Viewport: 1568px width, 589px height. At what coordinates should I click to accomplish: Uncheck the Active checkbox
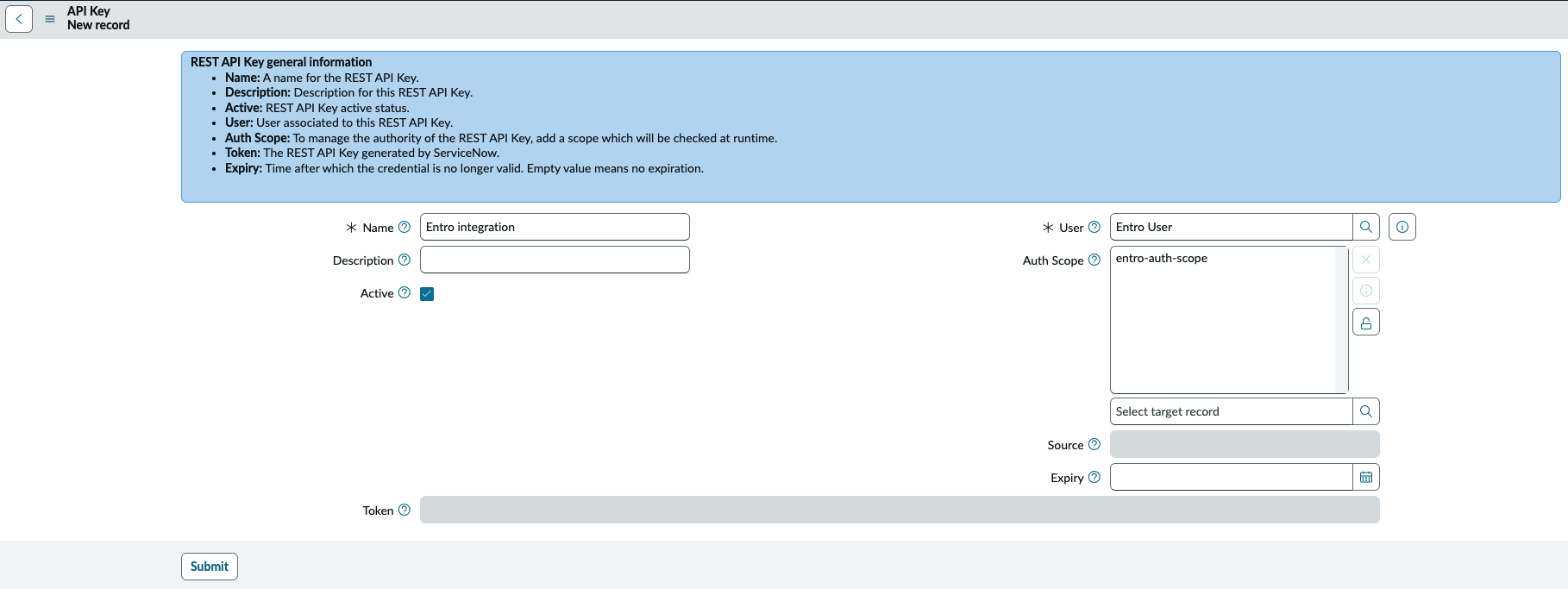click(x=427, y=294)
